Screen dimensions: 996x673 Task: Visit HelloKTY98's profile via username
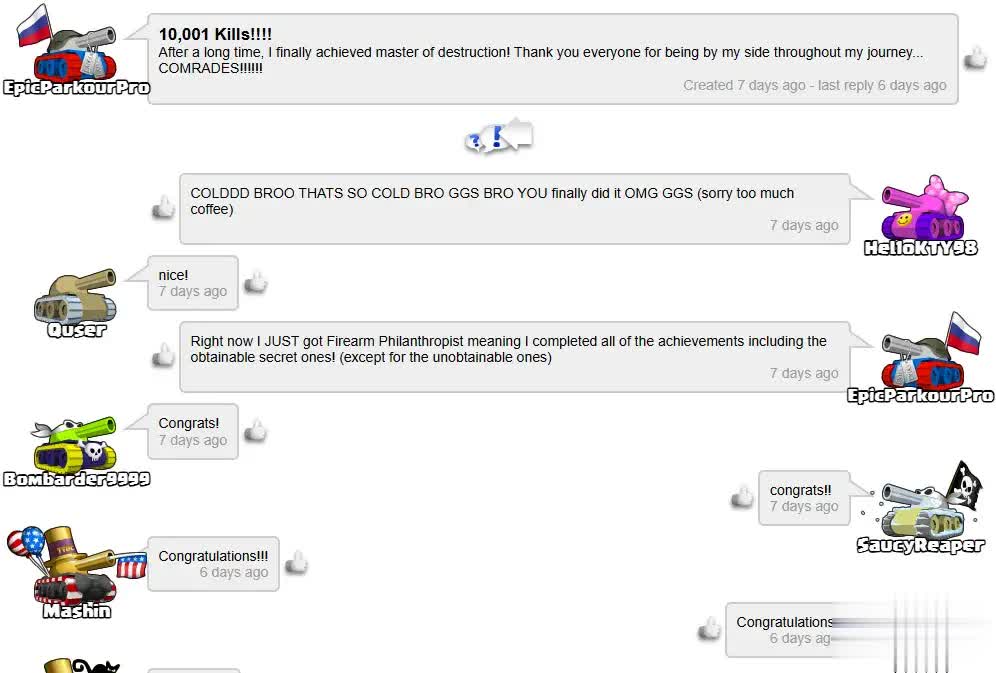point(920,248)
